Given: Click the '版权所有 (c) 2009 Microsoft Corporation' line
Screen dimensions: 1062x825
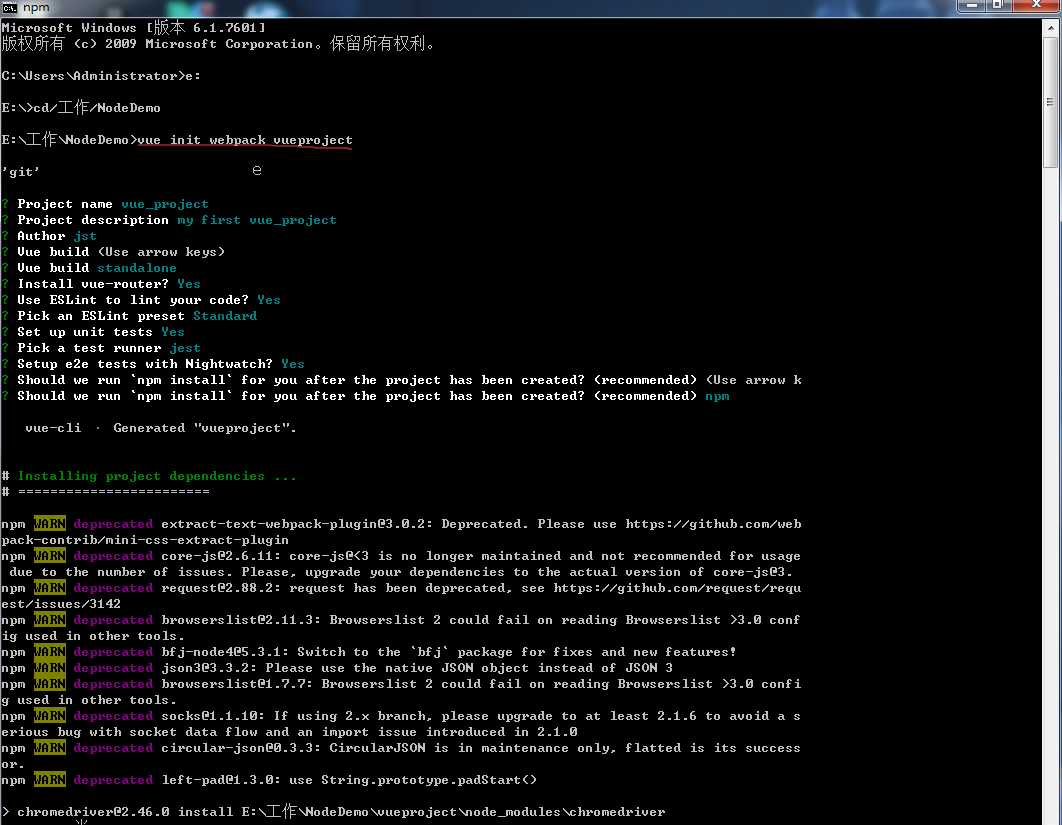Looking at the screenshot, I should (x=218, y=44).
